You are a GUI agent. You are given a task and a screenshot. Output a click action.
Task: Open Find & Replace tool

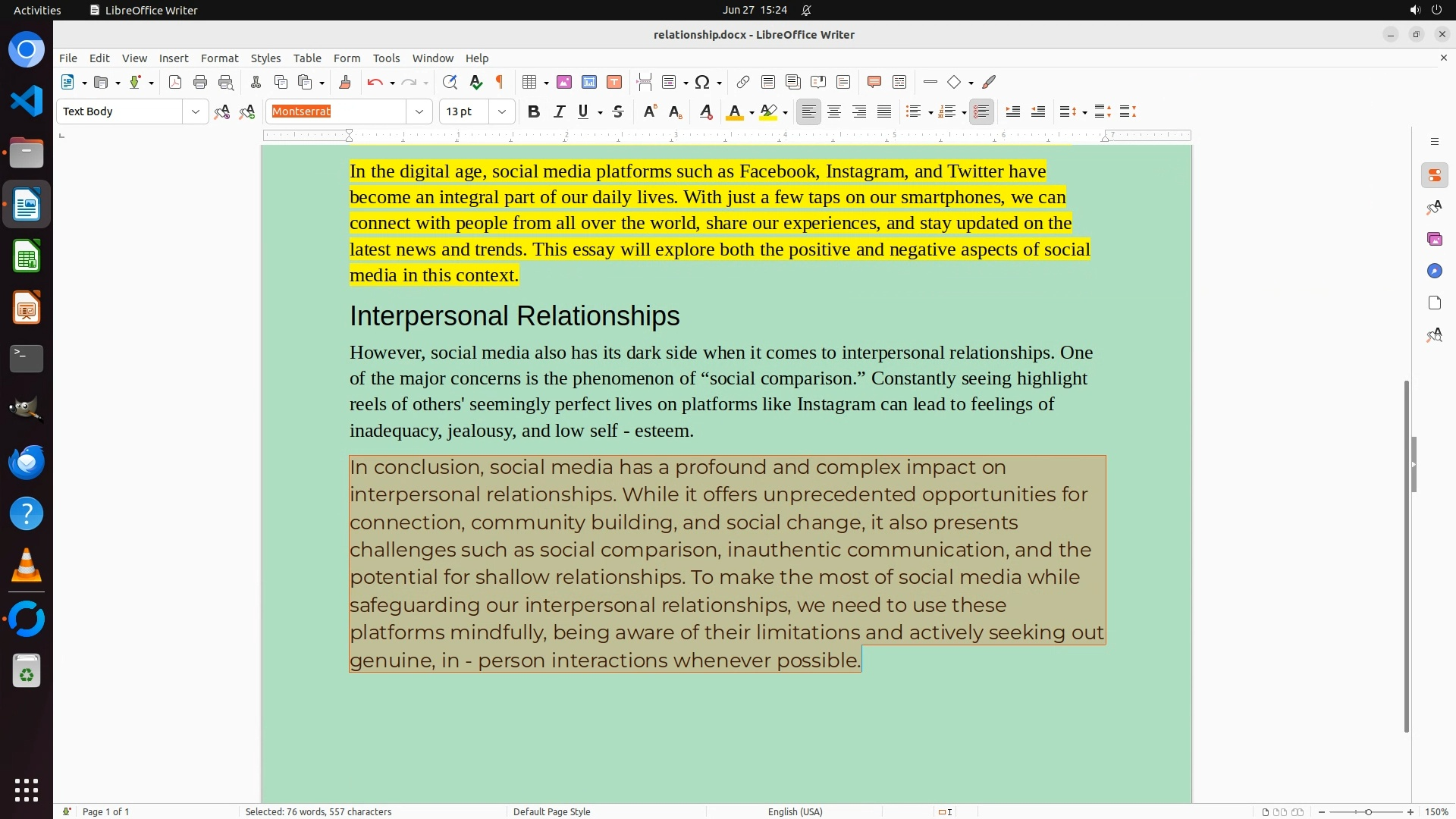coord(450,83)
